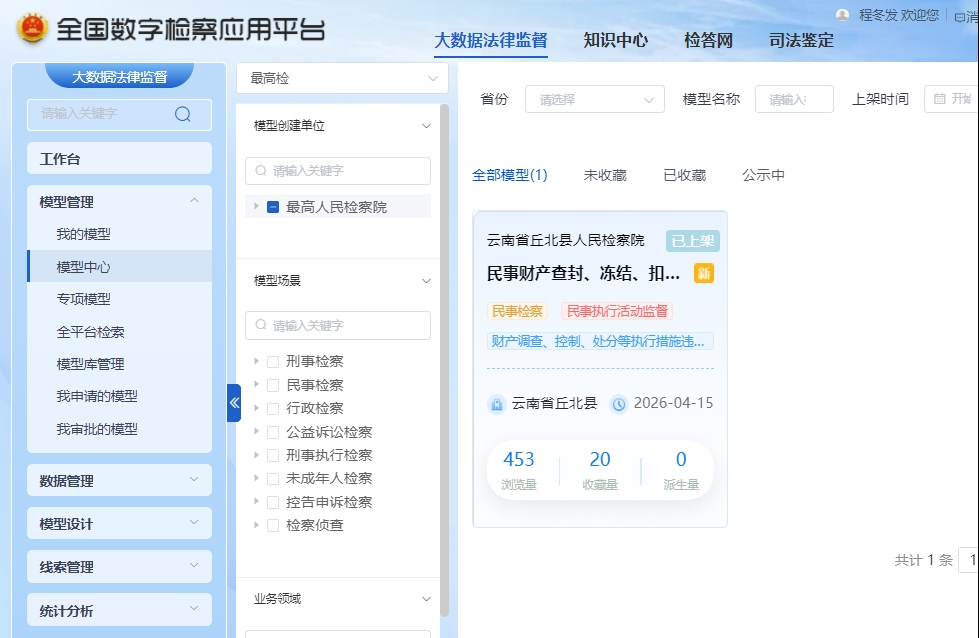
Task: Check the 未成年人检察 checkbox
Action: [273, 478]
